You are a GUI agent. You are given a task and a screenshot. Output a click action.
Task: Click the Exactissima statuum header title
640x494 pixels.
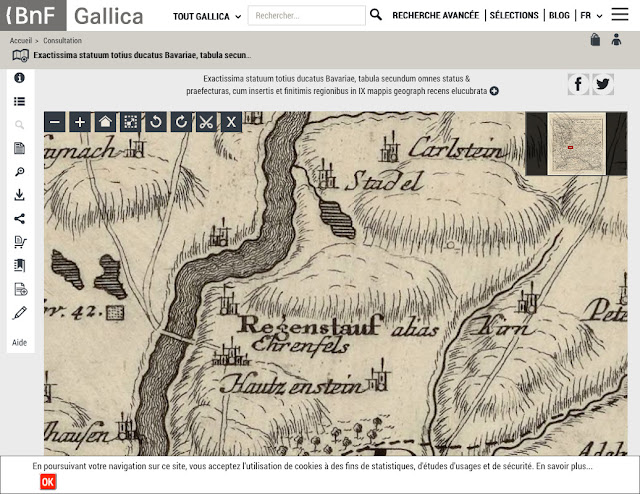(142, 55)
